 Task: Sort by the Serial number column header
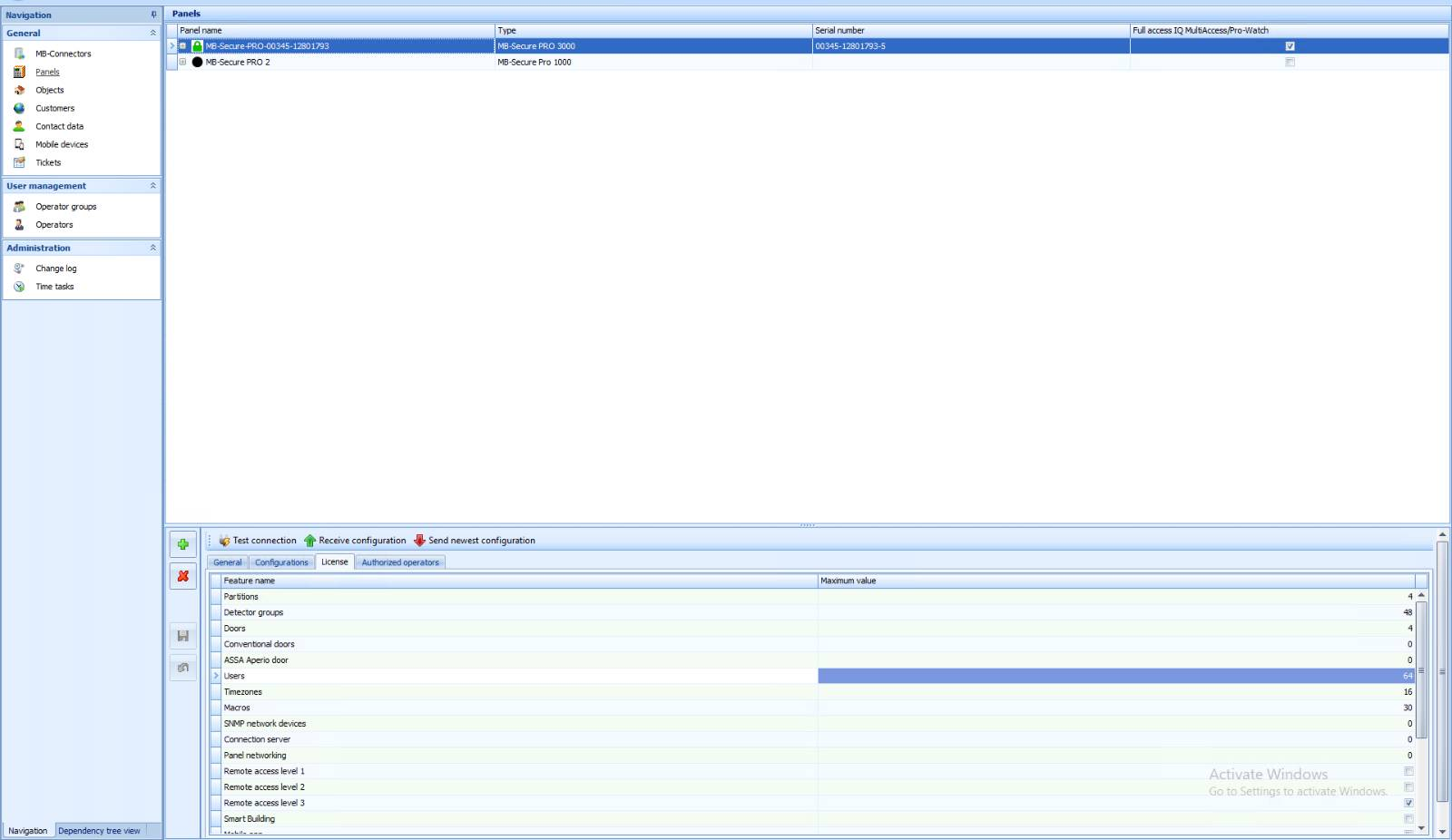click(x=971, y=30)
